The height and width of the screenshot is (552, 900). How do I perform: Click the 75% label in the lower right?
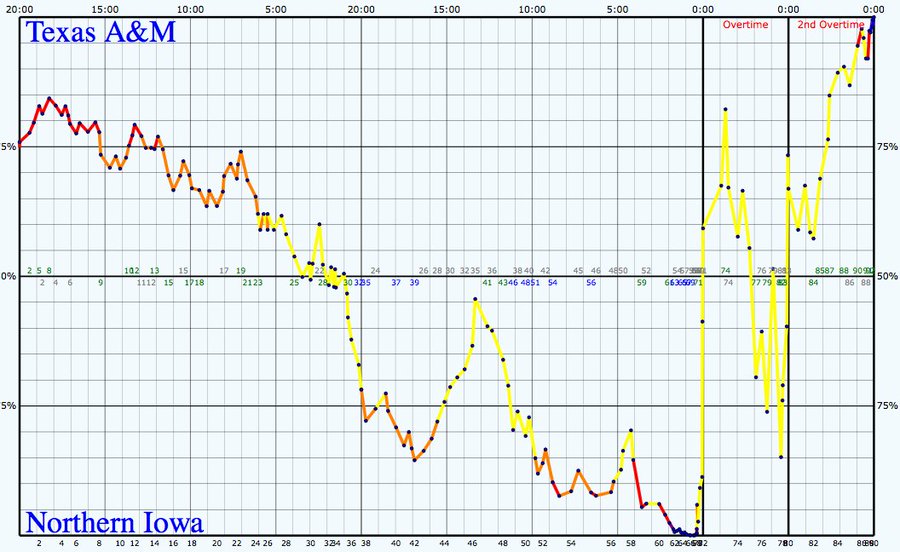(x=888, y=406)
